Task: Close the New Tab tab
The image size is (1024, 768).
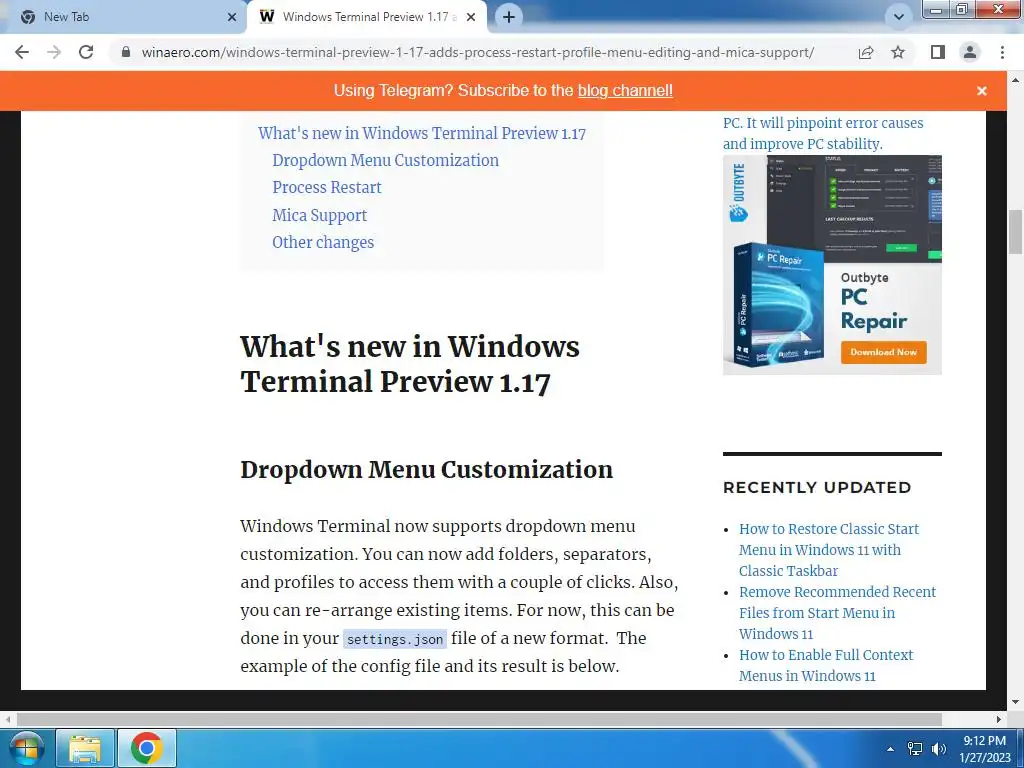Action: 232,17
